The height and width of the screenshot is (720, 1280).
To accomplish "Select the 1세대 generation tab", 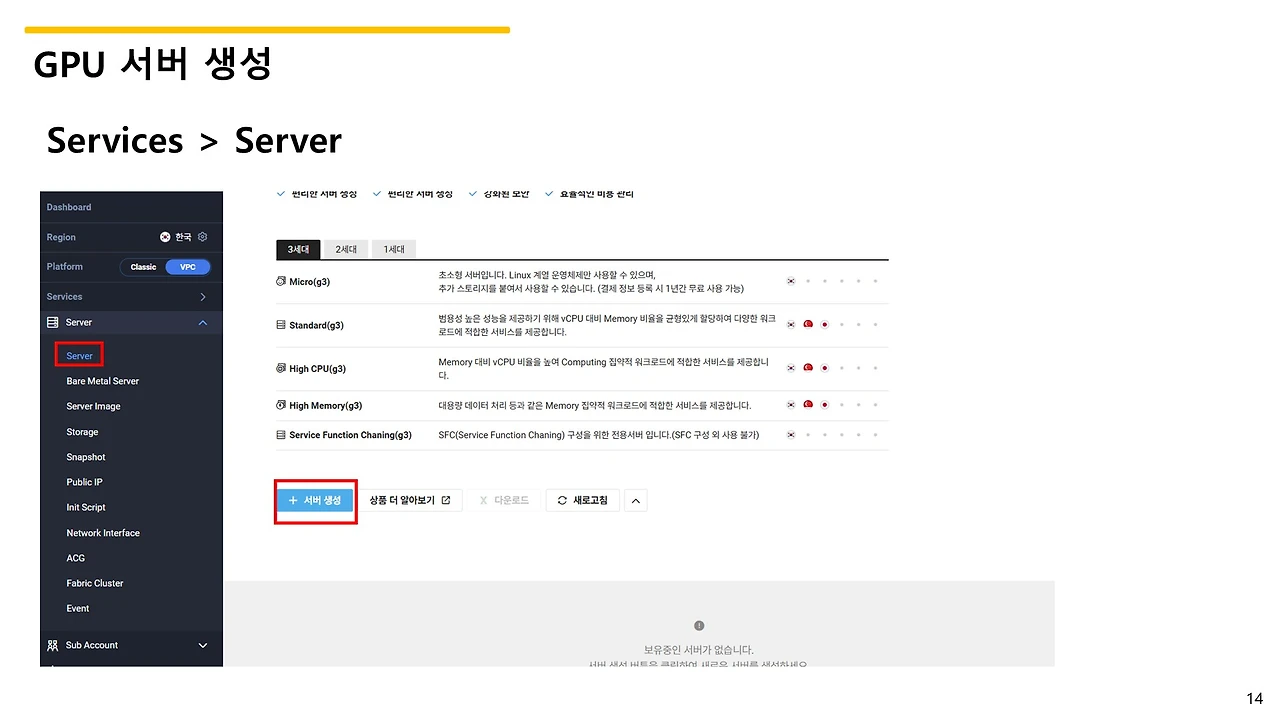I will (x=394, y=249).
